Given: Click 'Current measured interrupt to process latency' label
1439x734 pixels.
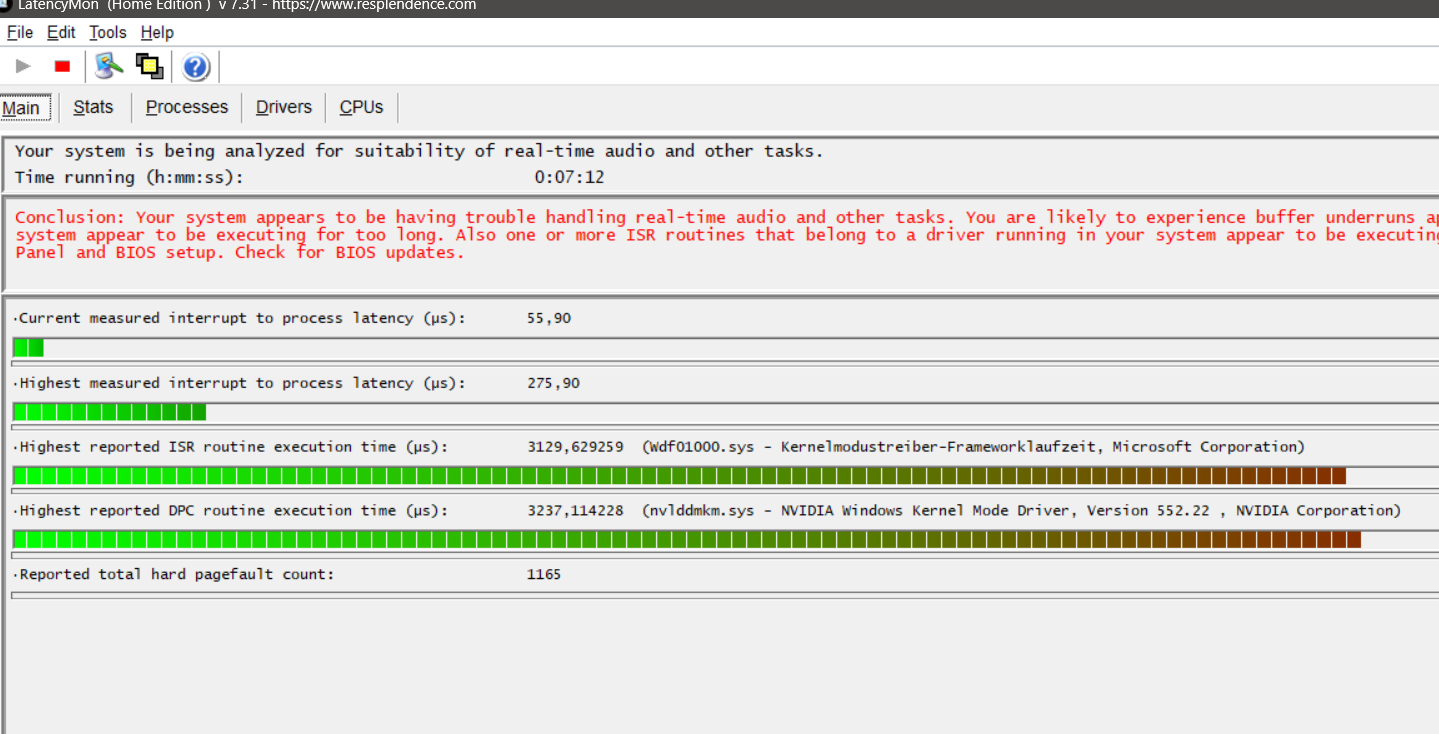Looking at the screenshot, I should click(242, 319).
